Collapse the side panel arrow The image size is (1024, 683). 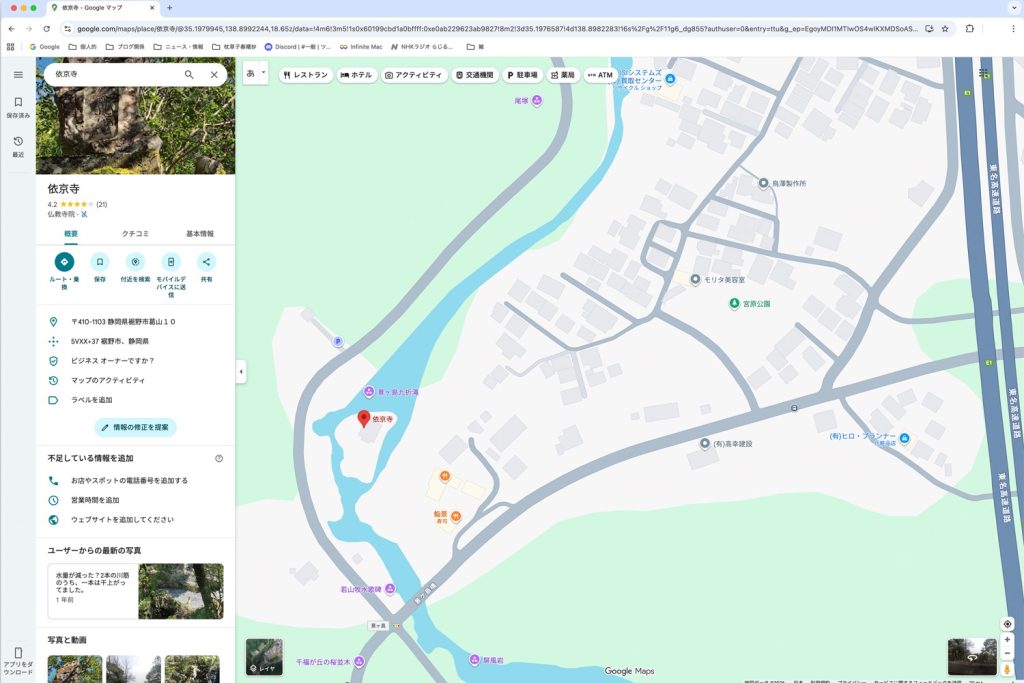click(x=241, y=372)
